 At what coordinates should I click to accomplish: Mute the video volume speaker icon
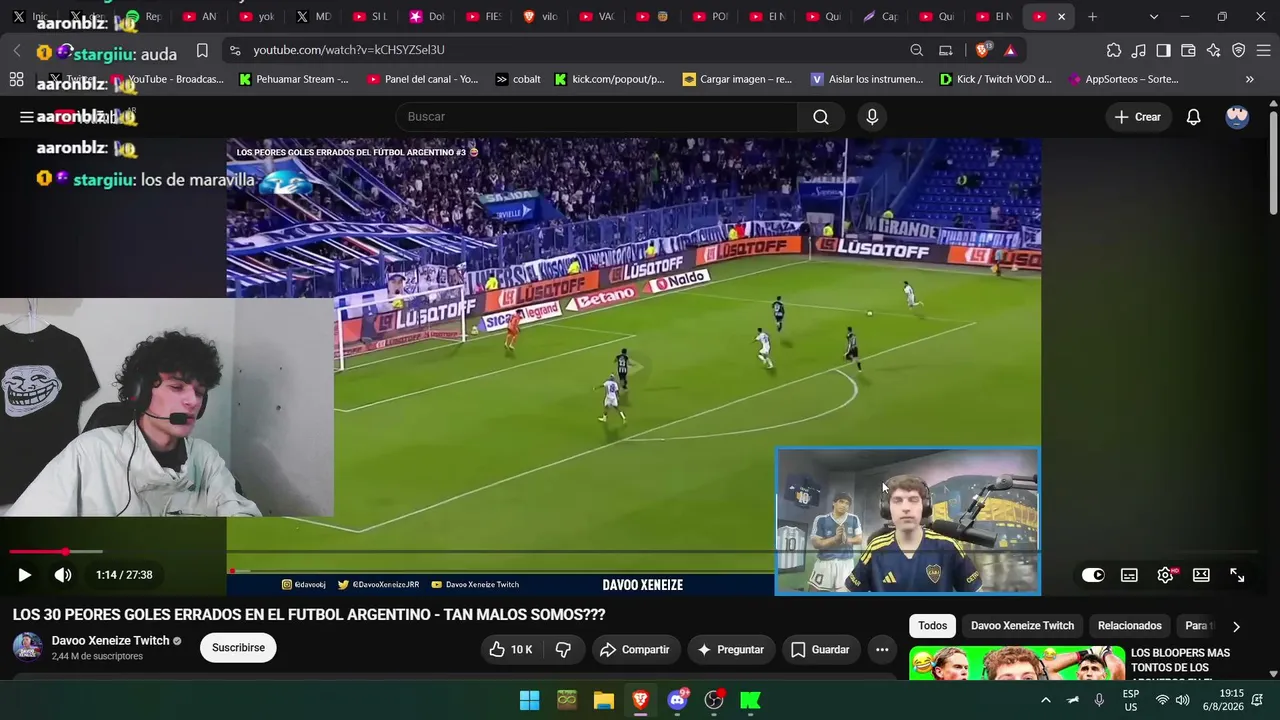(63, 575)
